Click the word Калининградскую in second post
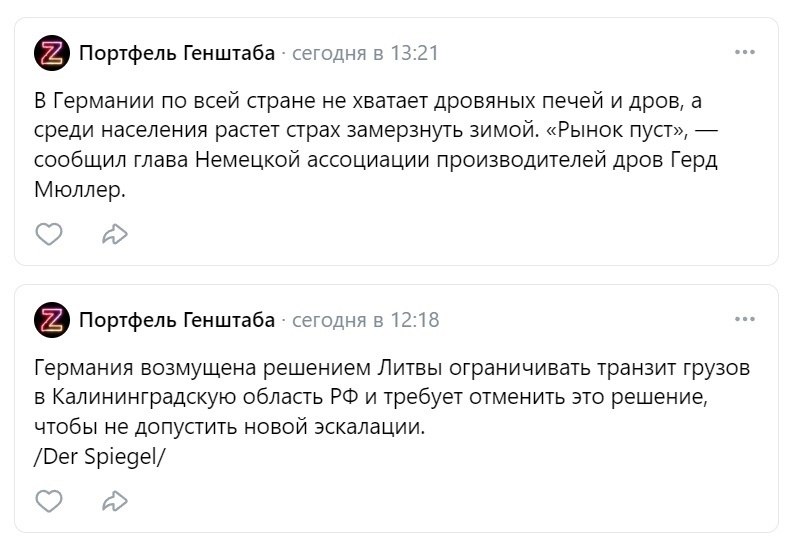 point(144,397)
